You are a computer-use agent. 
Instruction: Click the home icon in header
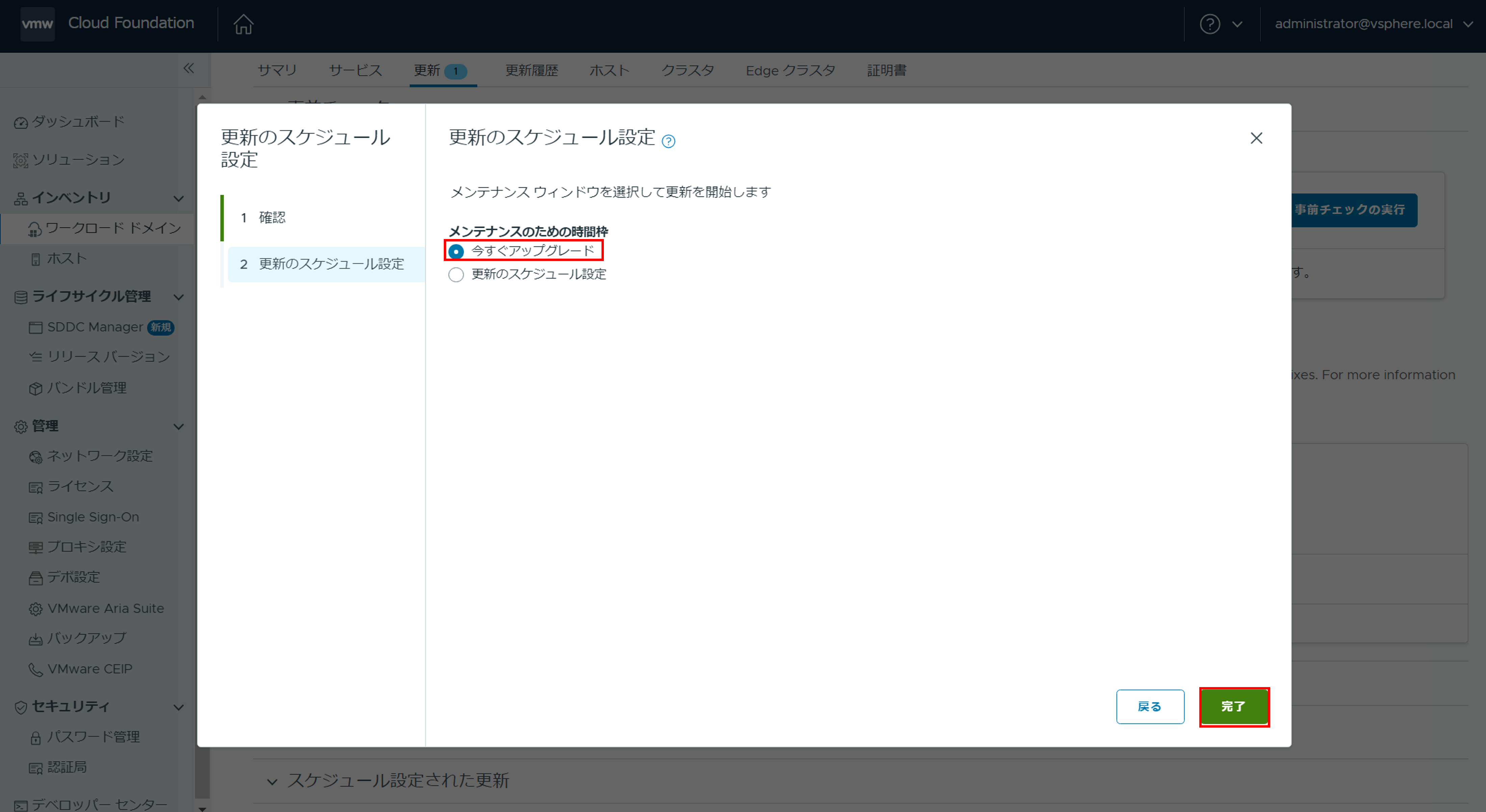(x=243, y=24)
